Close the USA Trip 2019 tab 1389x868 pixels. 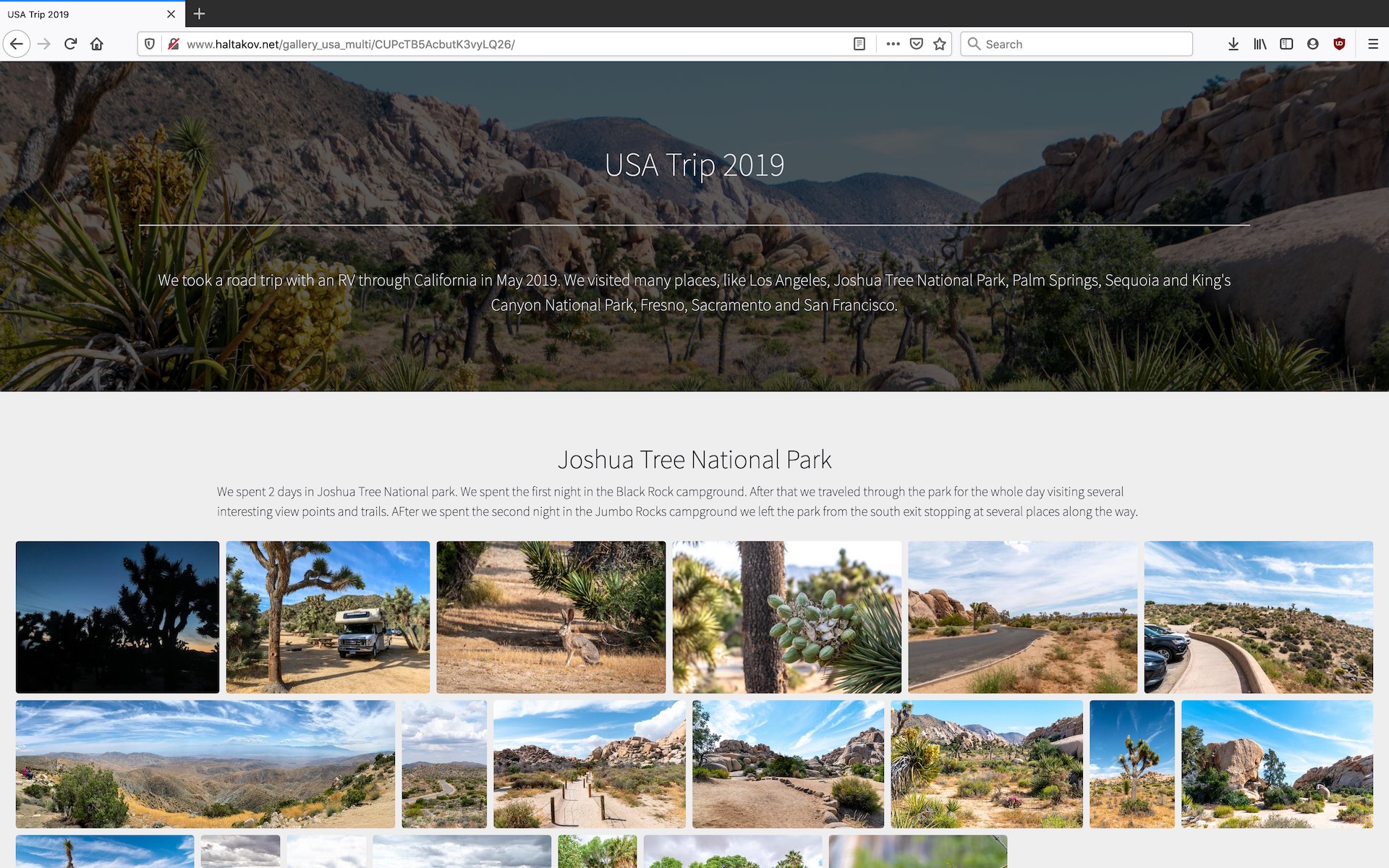pyautogui.click(x=171, y=14)
